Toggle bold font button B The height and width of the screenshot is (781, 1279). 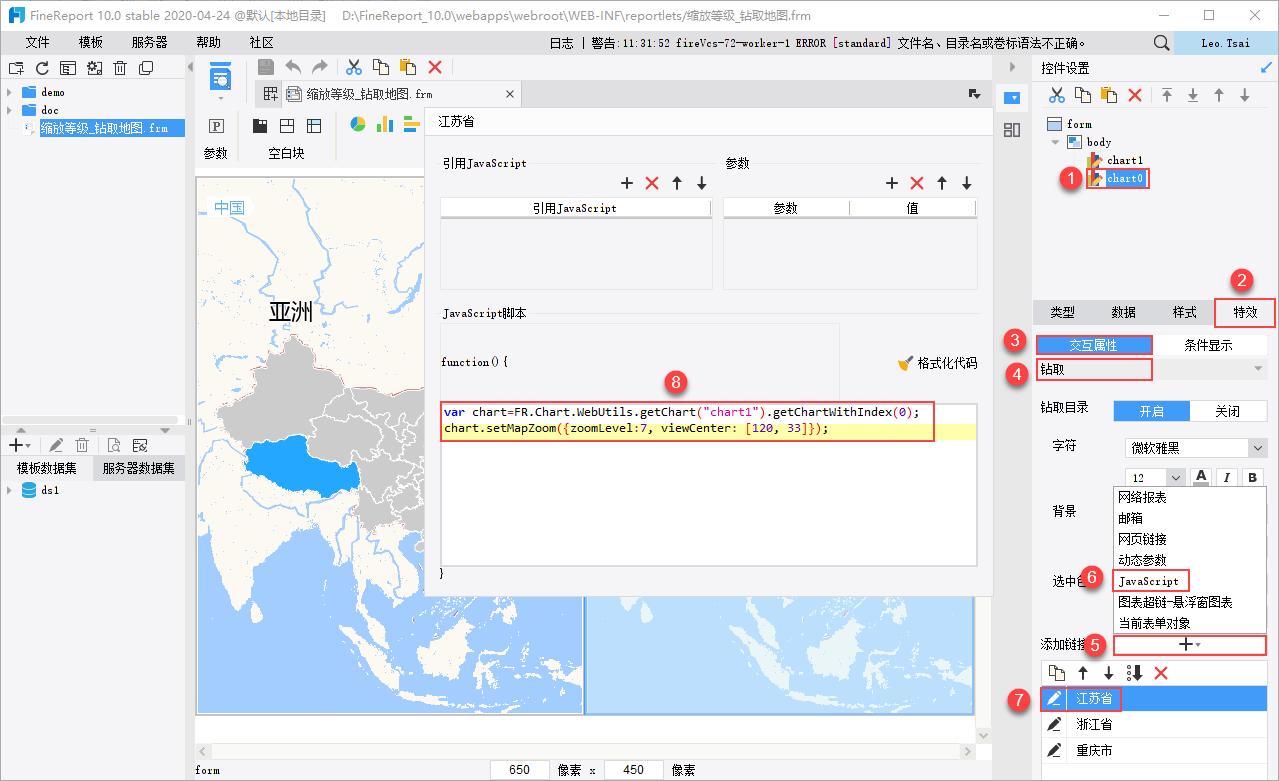tap(1253, 477)
